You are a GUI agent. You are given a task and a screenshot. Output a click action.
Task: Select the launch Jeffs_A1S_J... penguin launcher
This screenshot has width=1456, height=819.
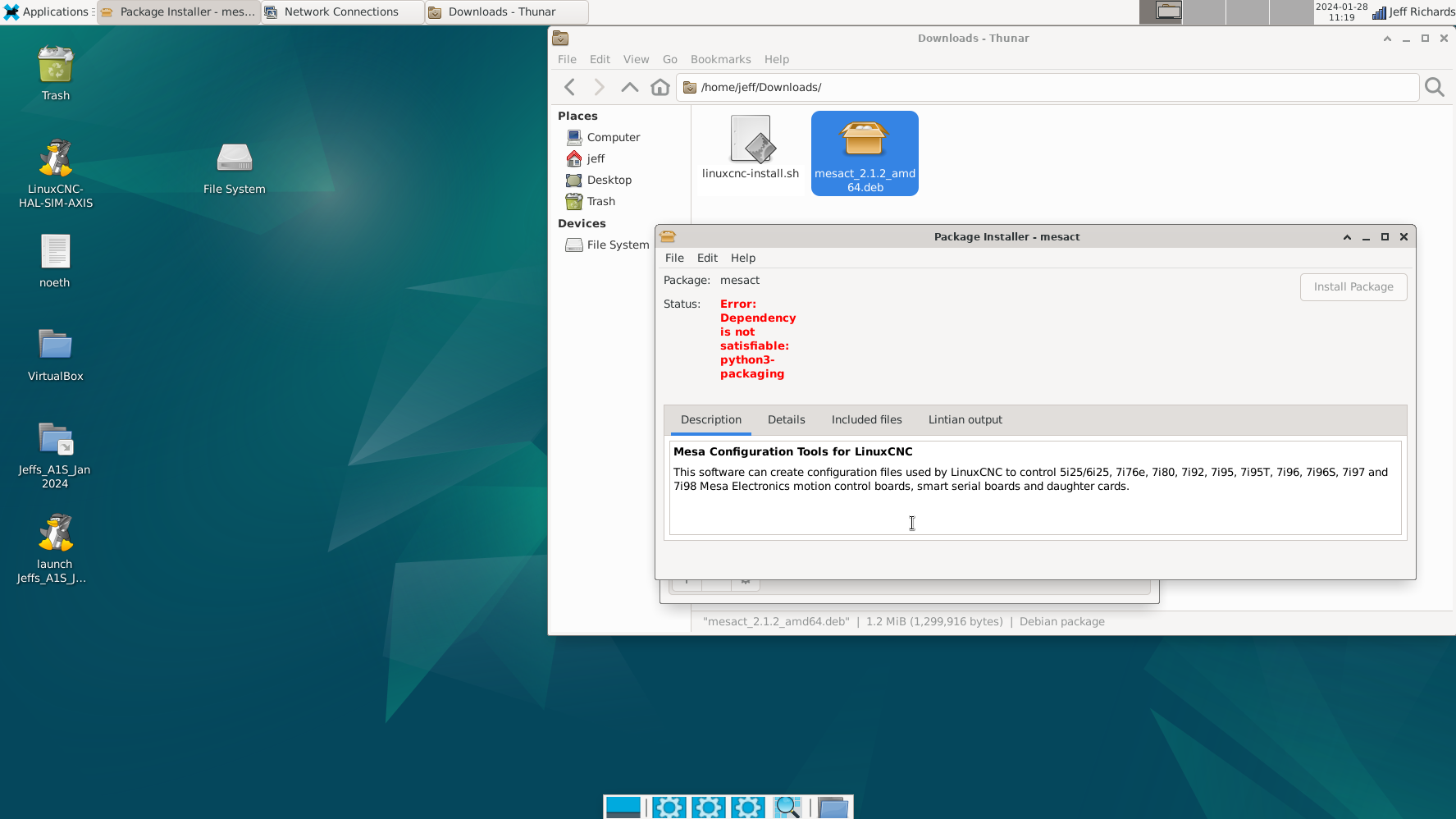55,533
